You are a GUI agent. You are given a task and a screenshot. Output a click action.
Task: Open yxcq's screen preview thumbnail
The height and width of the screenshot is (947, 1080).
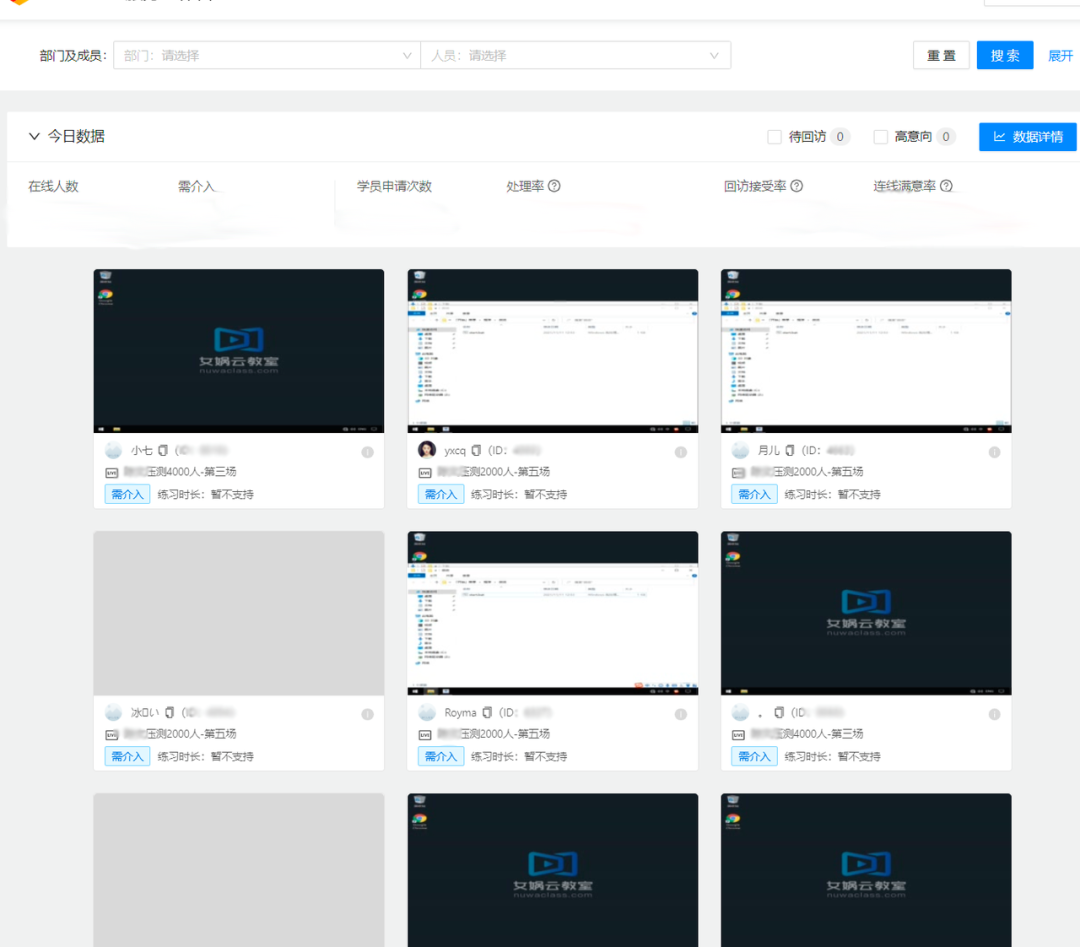pos(552,351)
